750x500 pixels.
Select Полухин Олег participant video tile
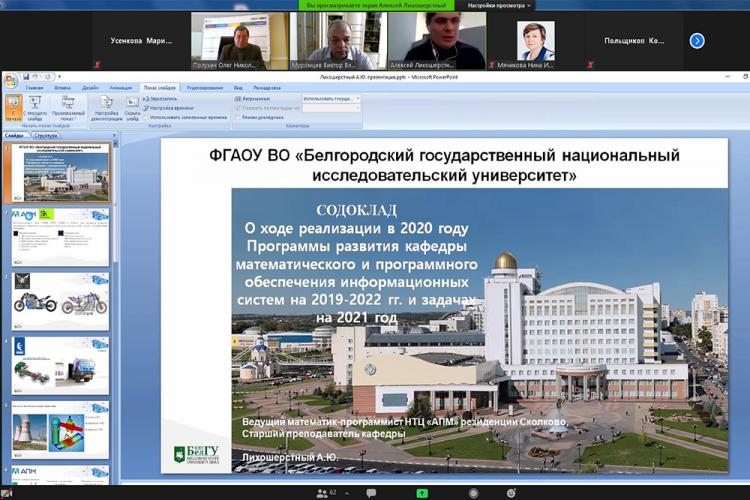tap(240, 41)
